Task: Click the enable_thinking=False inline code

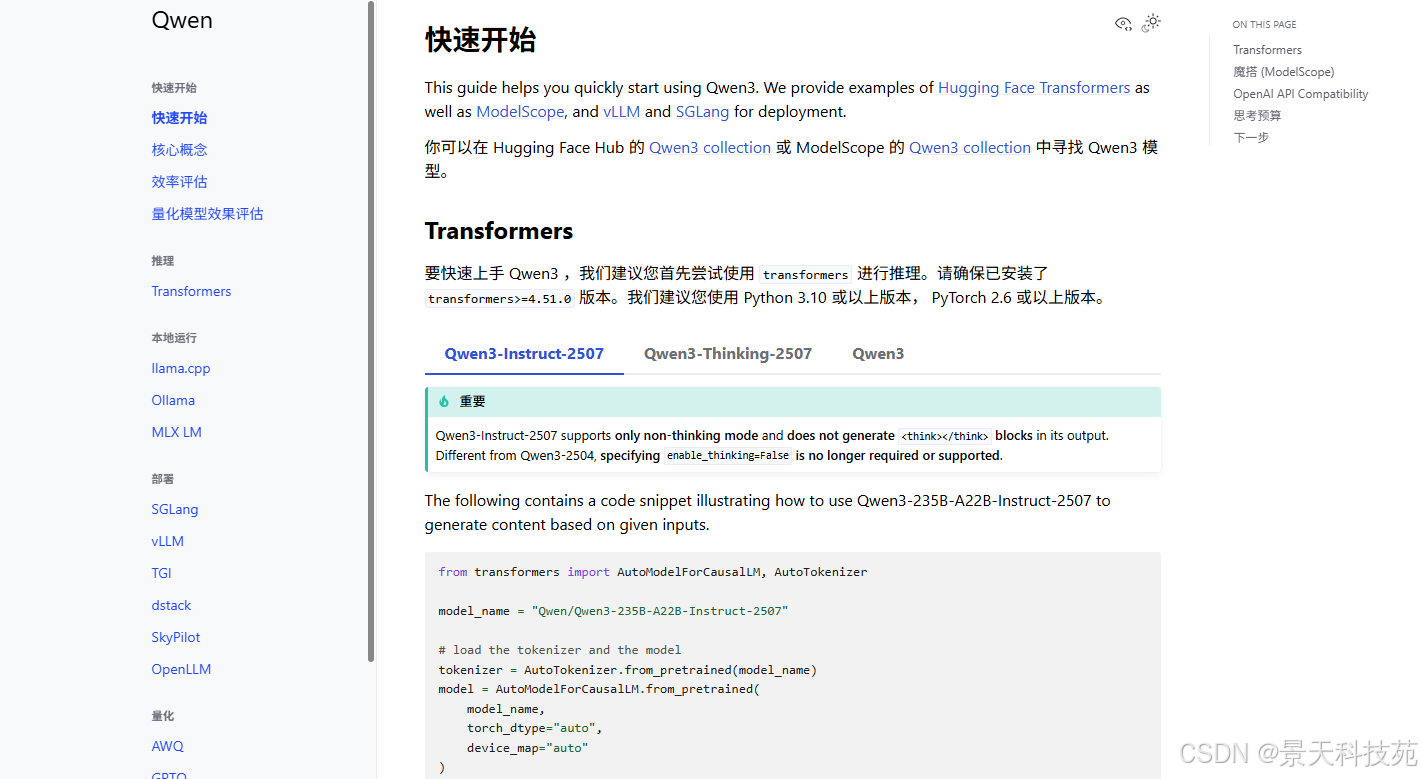Action: pos(728,456)
